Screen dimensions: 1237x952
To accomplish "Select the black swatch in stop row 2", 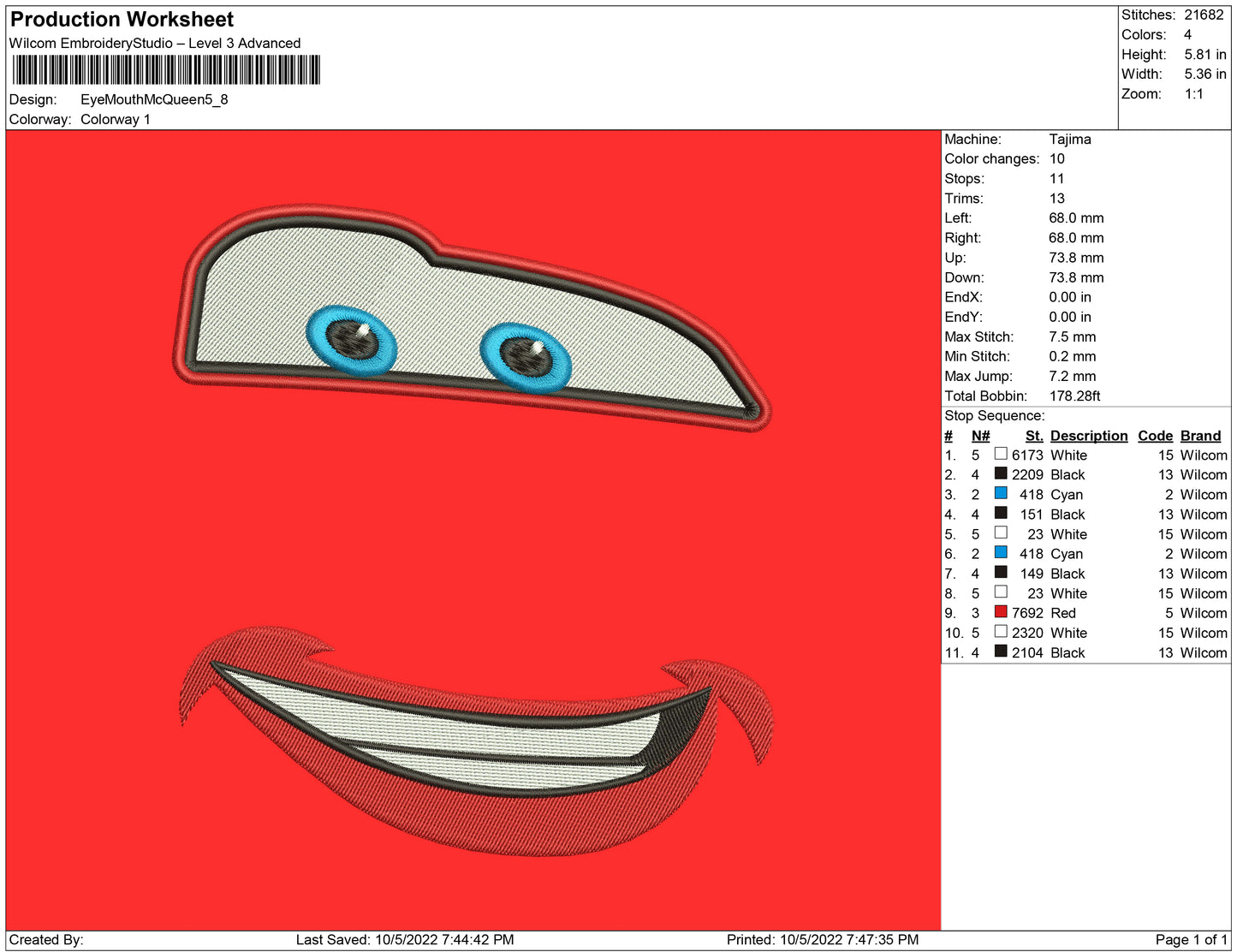I will pos(1000,473).
